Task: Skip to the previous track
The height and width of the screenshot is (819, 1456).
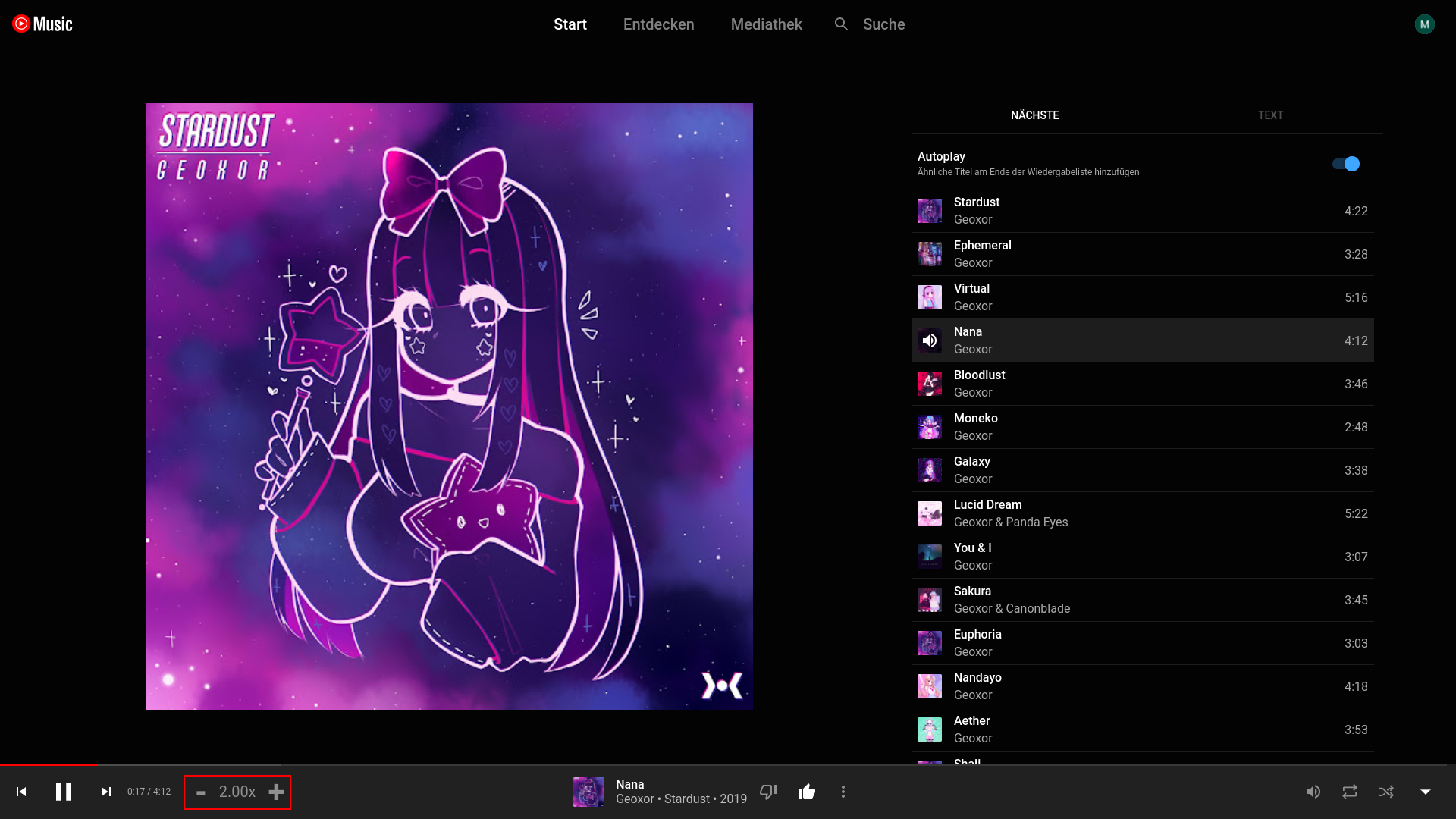Action: pyautogui.click(x=21, y=792)
